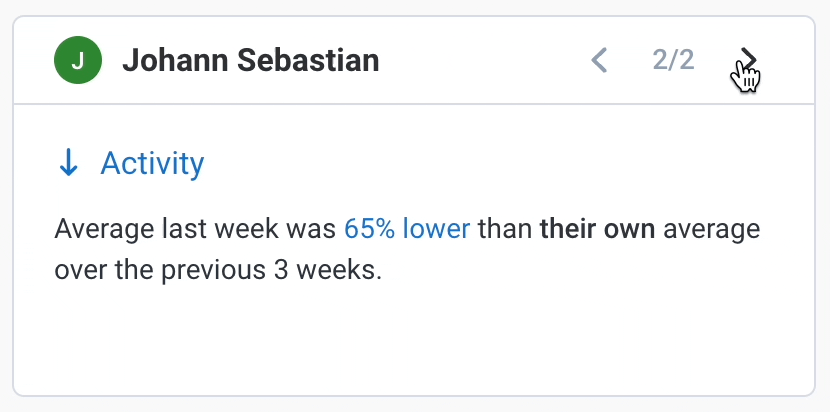Open the Activity heading link

pos(152,163)
